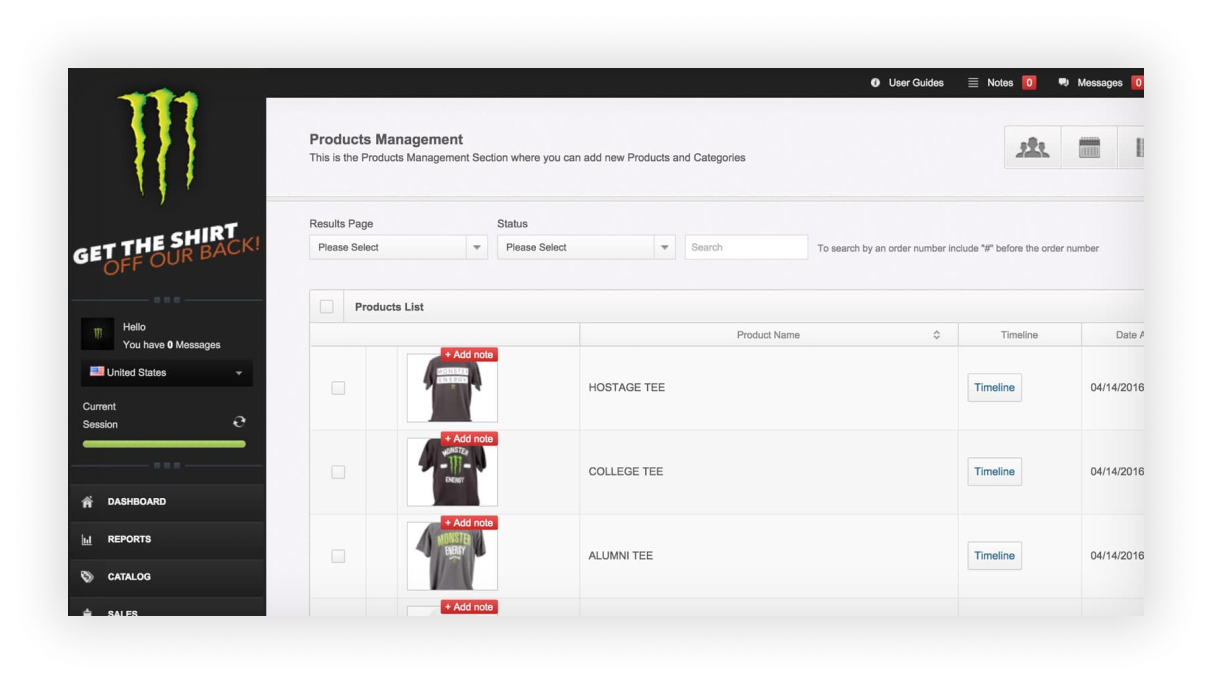
Task: Add note to ALUMNI TEE product
Action: point(469,523)
